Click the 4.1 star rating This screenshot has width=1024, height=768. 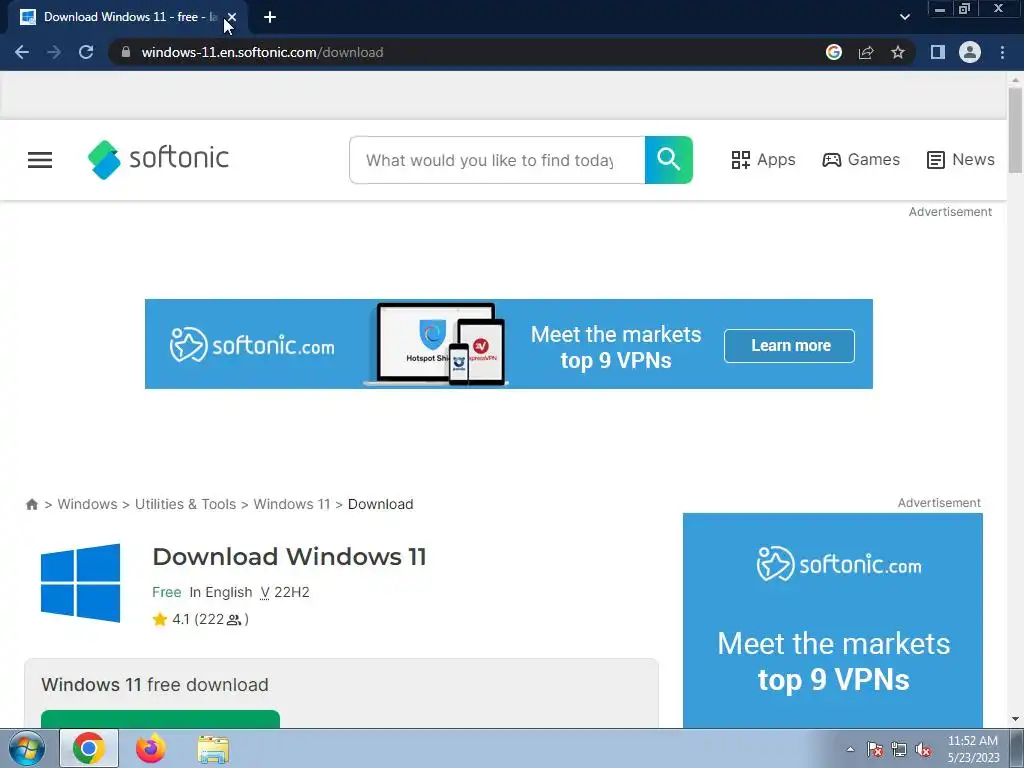[200, 619]
